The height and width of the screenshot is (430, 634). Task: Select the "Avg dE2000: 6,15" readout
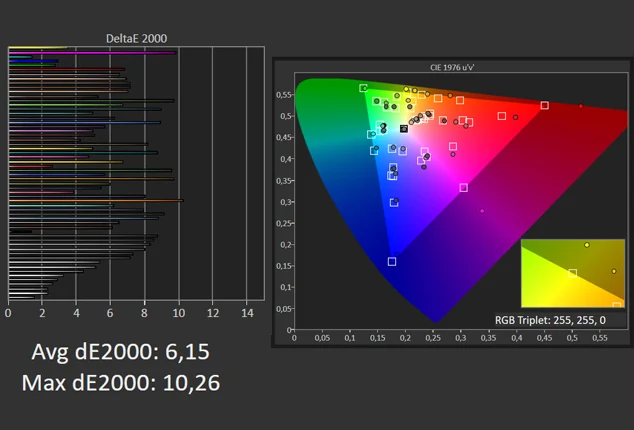click(x=120, y=352)
